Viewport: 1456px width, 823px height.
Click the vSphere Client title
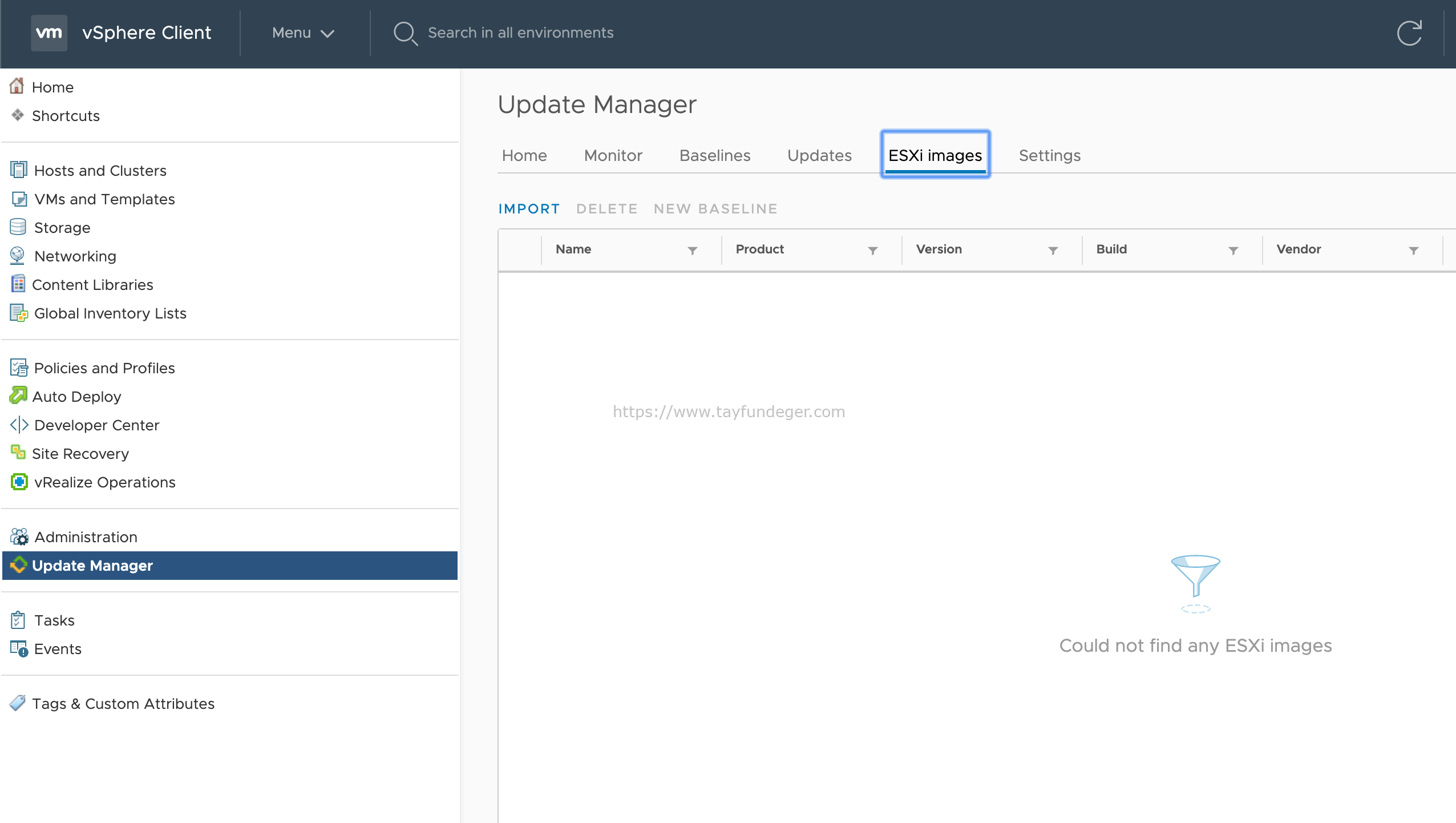coord(147,33)
